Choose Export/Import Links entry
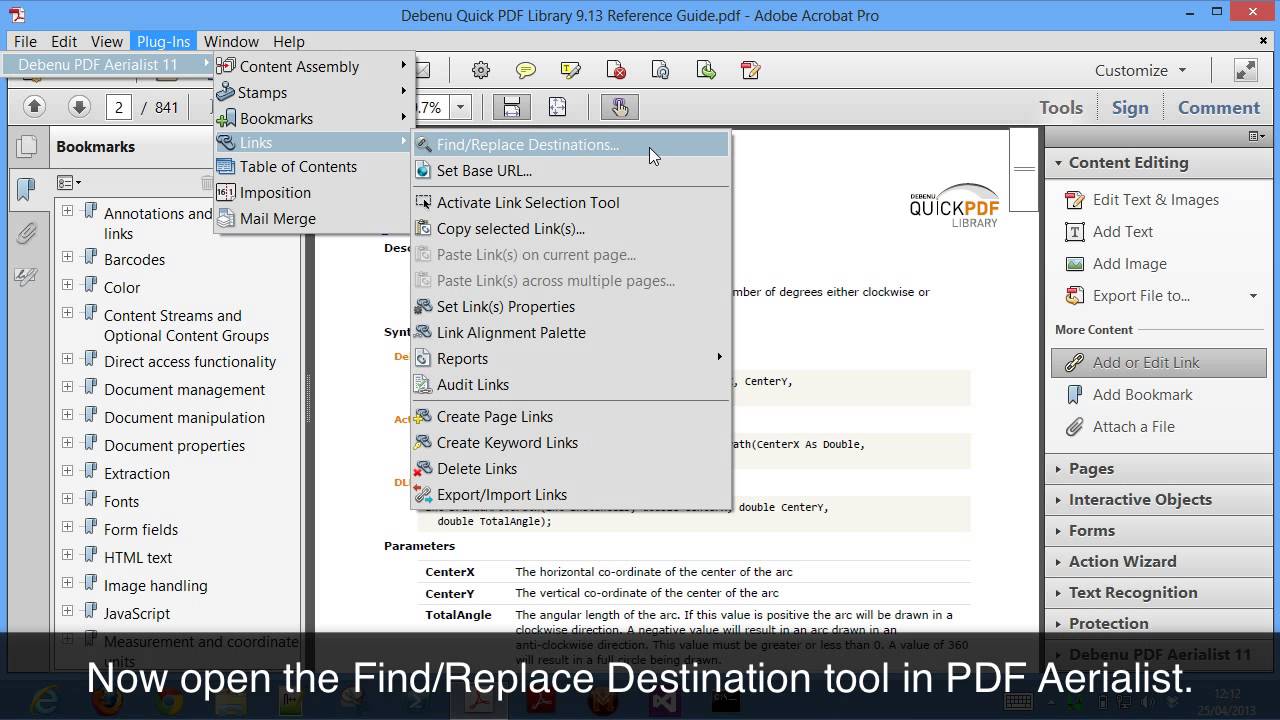The height and width of the screenshot is (720, 1280). [571, 494]
